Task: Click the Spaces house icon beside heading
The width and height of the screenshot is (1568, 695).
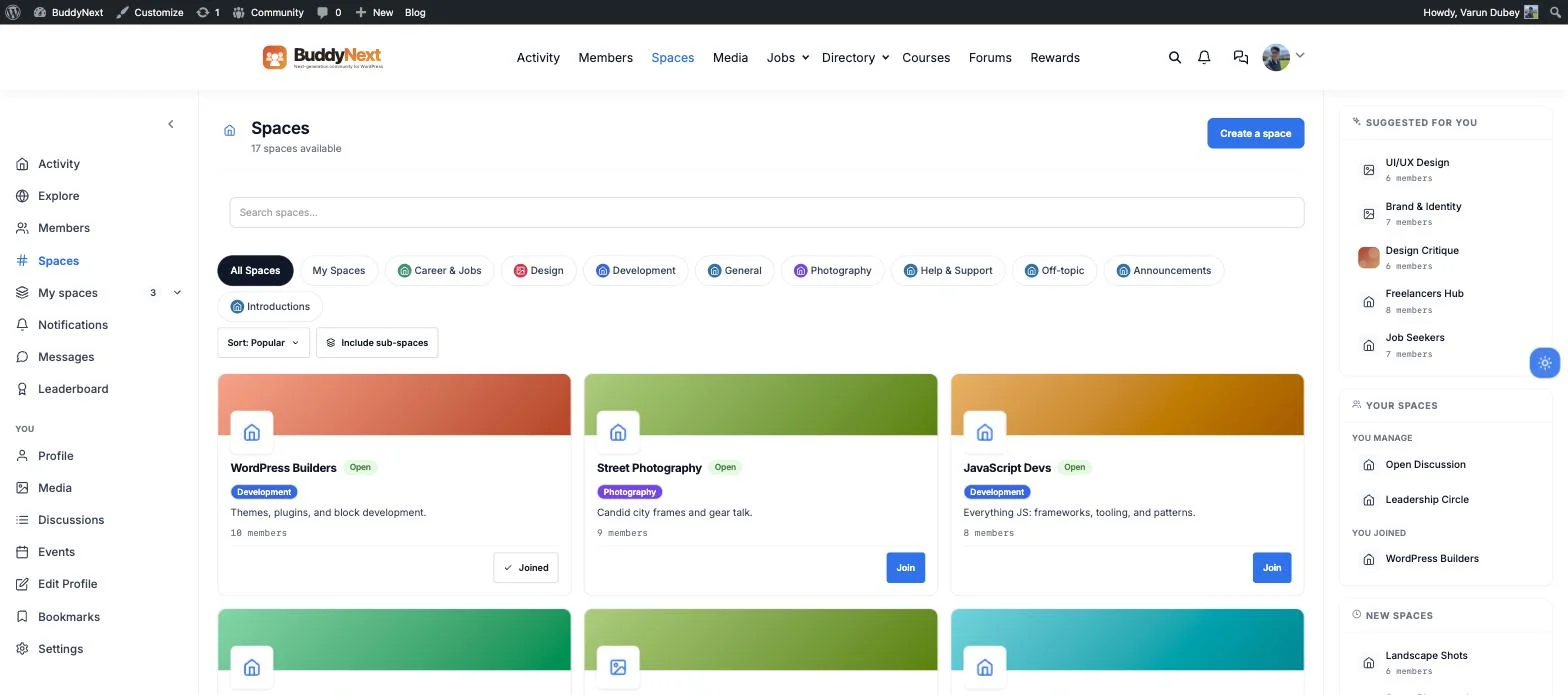Action: point(230,131)
